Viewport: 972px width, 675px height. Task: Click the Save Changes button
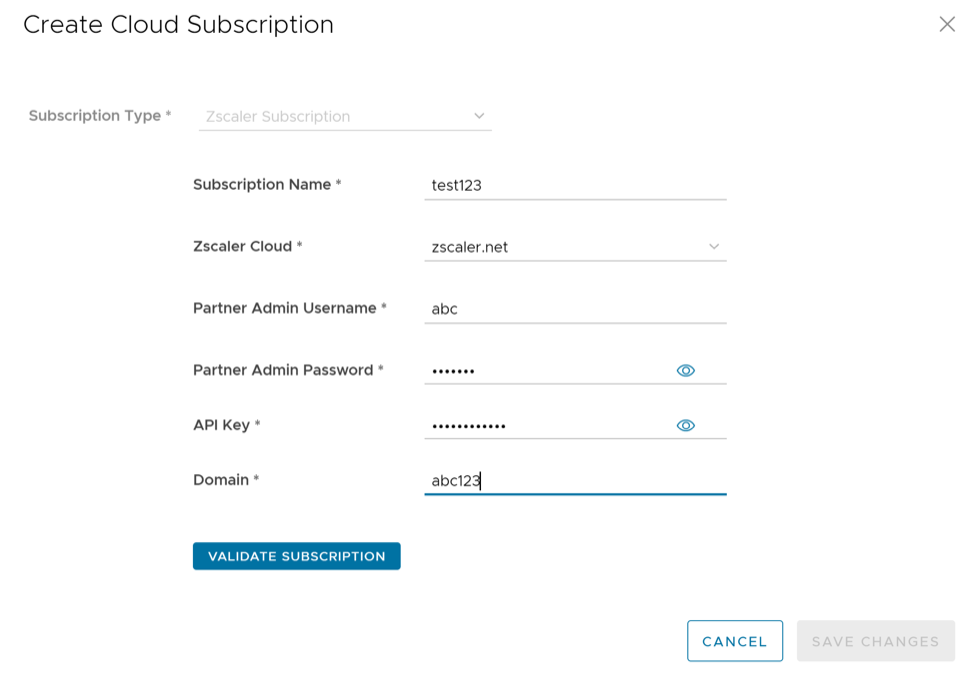pos(875,641)
